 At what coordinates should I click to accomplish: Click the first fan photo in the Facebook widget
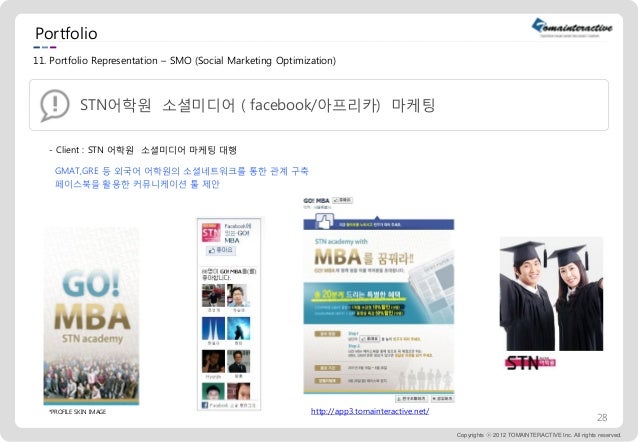click(x=213, y=295)
